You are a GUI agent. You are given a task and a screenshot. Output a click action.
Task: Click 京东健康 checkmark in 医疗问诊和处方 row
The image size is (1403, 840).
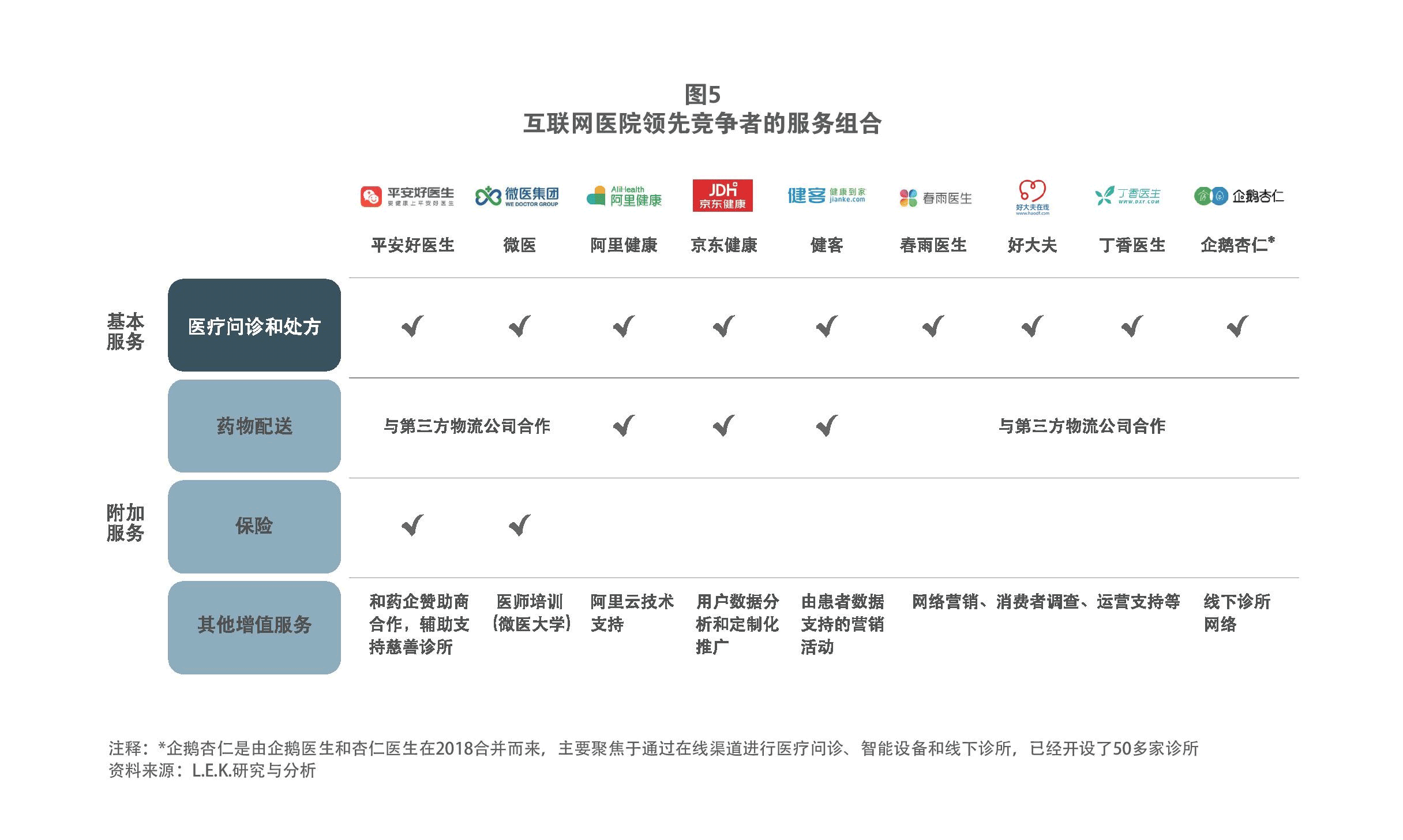(x=723, y=327)
